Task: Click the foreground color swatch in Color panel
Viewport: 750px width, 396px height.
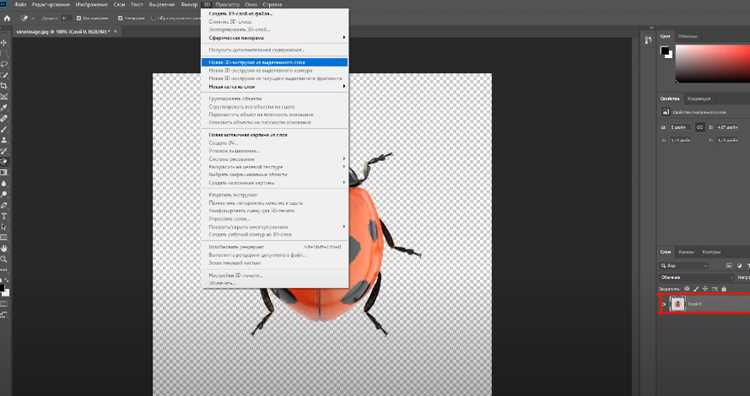Action: [x=665, y=50]
